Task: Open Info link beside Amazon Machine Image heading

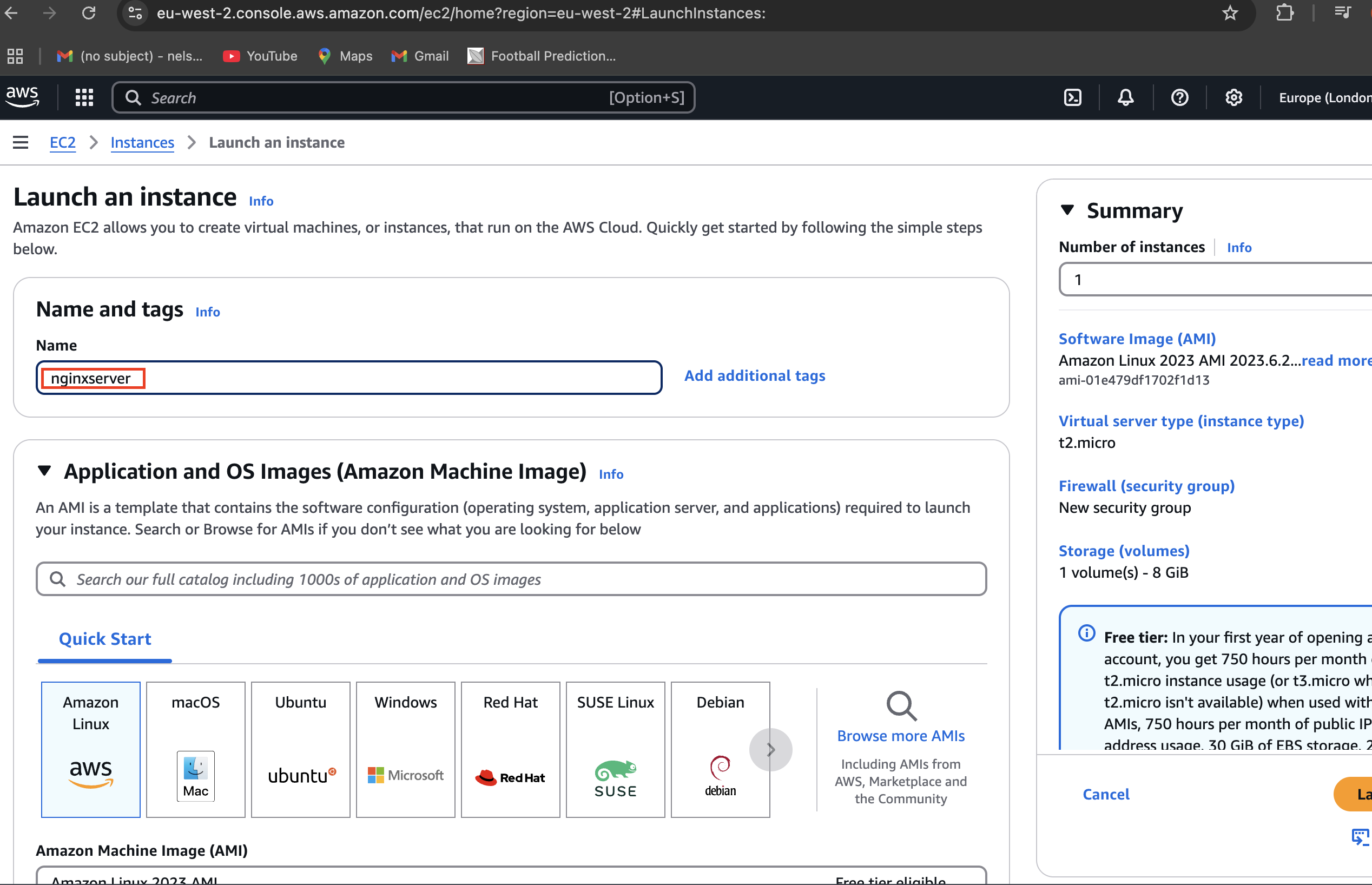Action: click(611, 474)
